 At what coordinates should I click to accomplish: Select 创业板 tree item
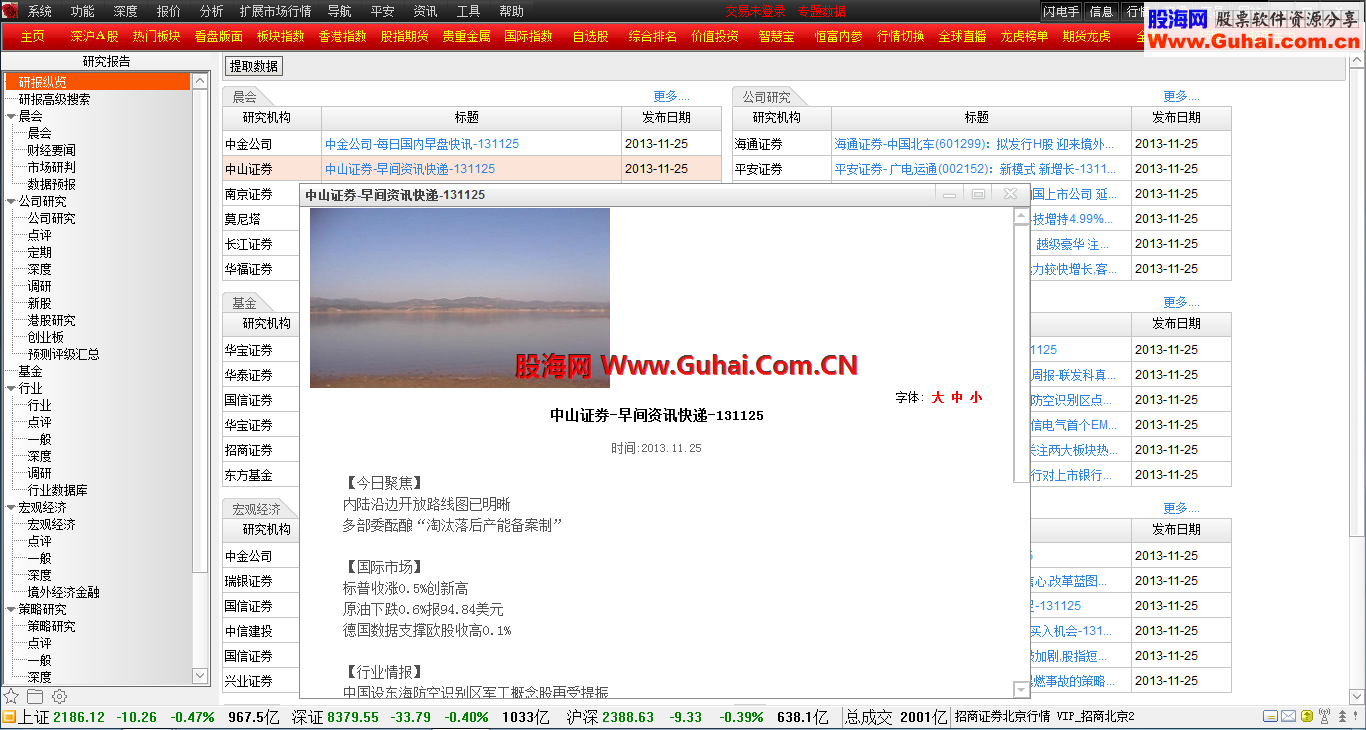pyautogui.click(x=45, y=337)
